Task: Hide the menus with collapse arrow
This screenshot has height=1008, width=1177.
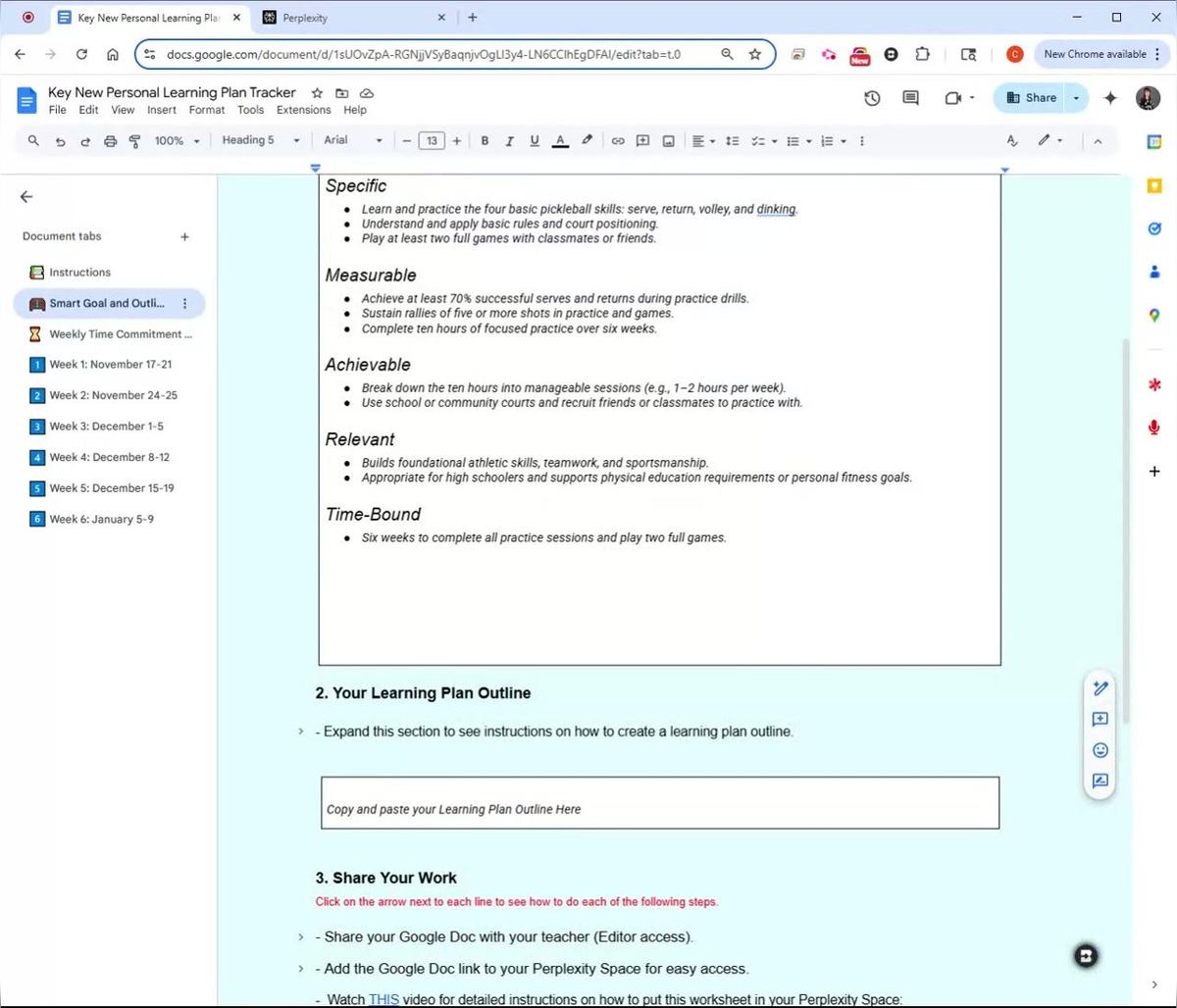Action: (1098, 141)
